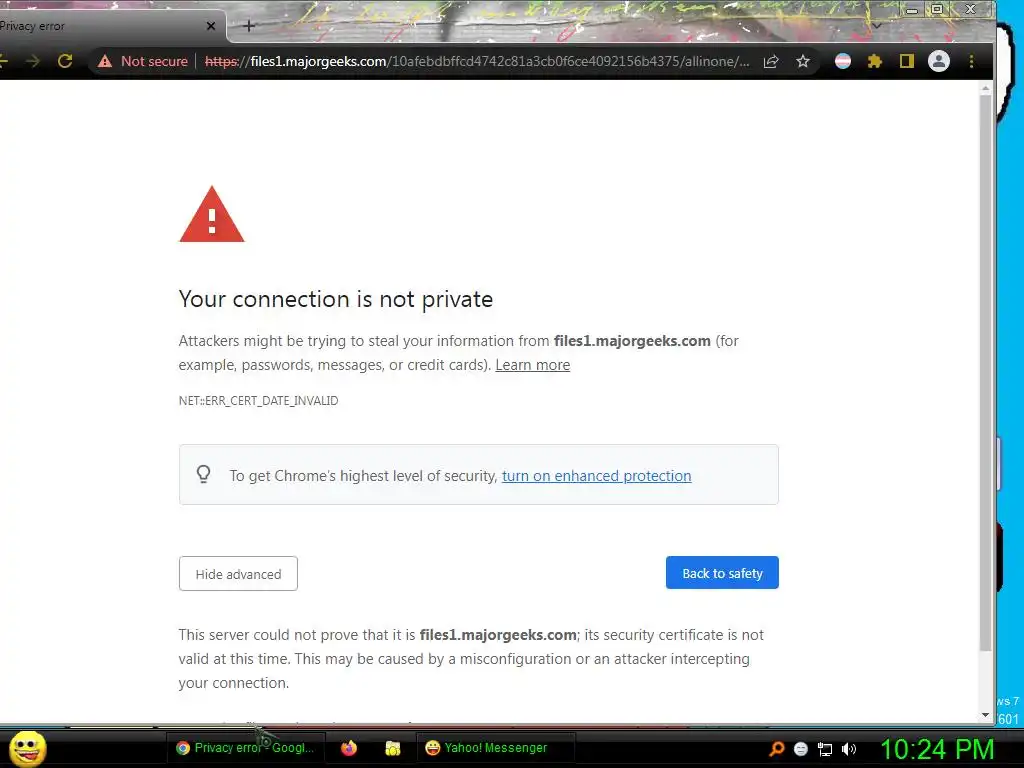Click the vertical scrollbar thumb
1024x768 pixels.
point(985,372)
